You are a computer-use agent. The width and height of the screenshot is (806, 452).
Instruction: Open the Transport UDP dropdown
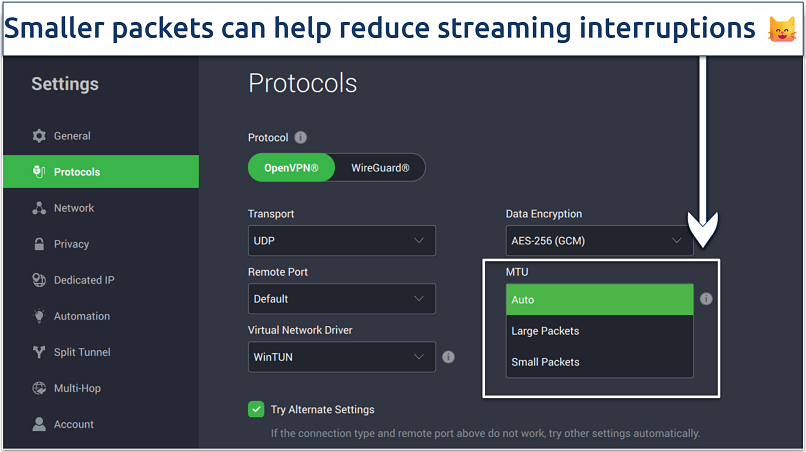point(341,241)
